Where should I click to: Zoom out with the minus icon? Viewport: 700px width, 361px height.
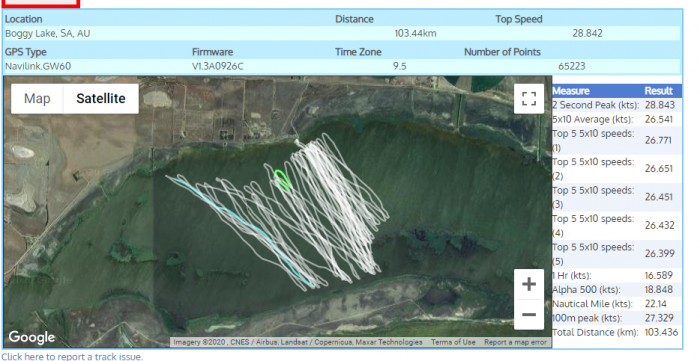(529, 315)
